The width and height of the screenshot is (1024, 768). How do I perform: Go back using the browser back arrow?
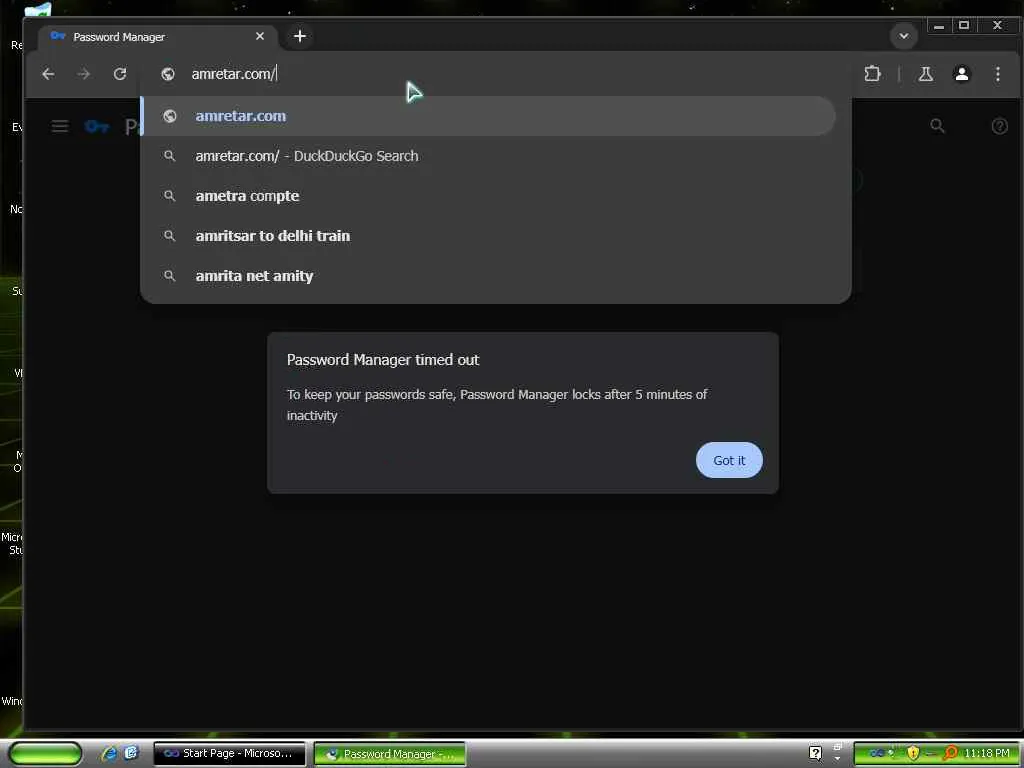(48, 74)
